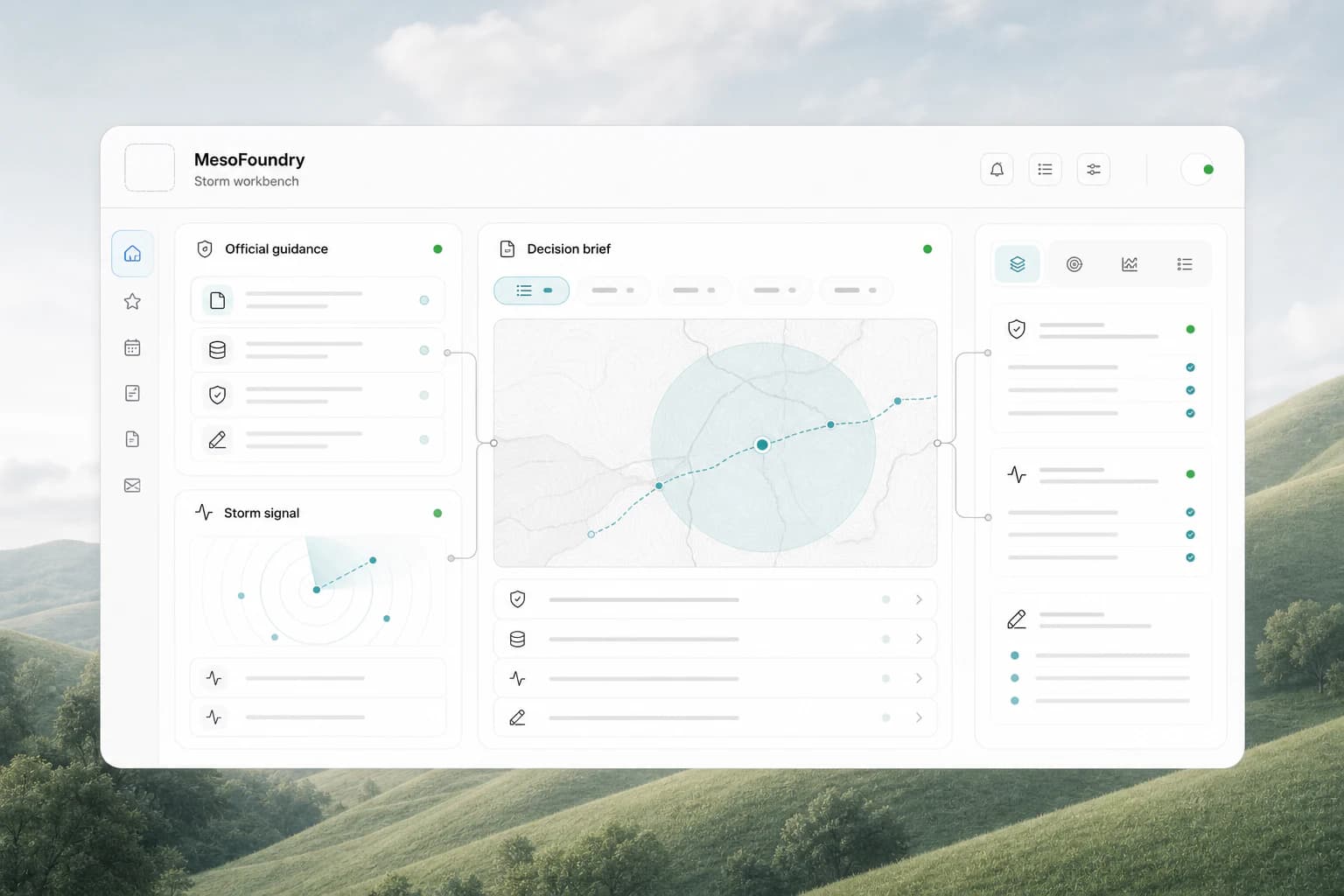Click the green status avatar in header
The image size is (1344, 896).
(x=1198, y=169)
